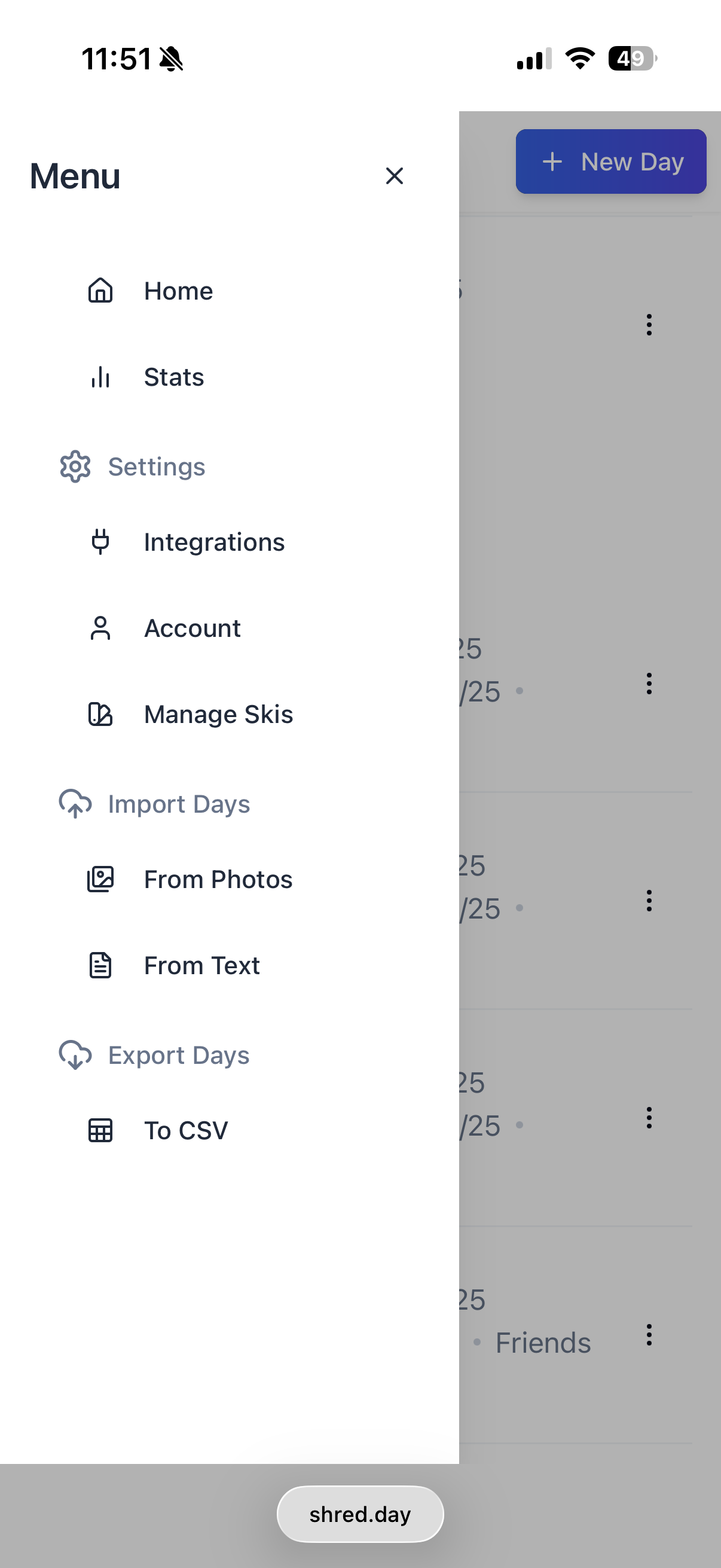Open the Stats menu item

(174, 377)
